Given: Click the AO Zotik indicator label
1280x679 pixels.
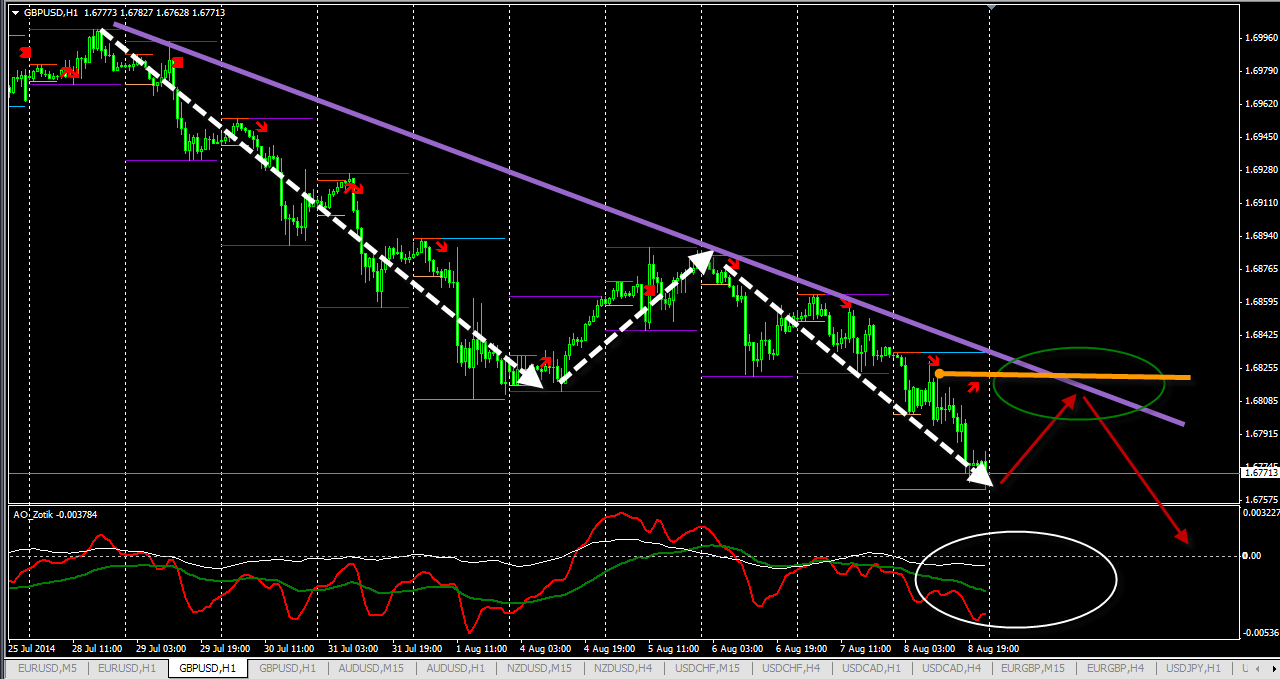Looking at the screenshot, I should (x=54, y=514).
